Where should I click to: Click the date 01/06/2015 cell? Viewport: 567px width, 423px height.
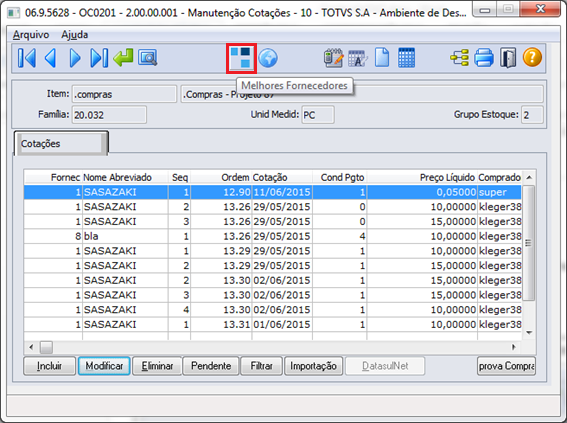point(282,324)
